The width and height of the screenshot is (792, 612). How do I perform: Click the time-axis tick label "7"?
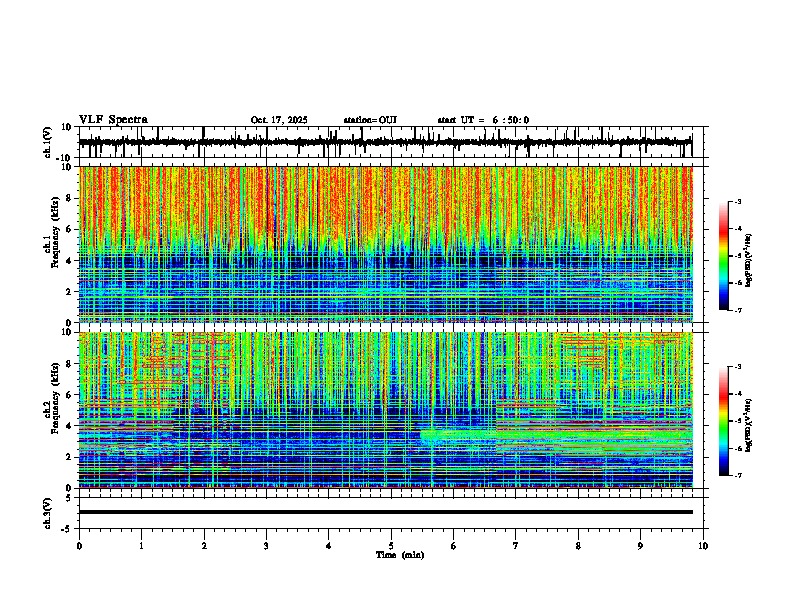coord(516,546)
